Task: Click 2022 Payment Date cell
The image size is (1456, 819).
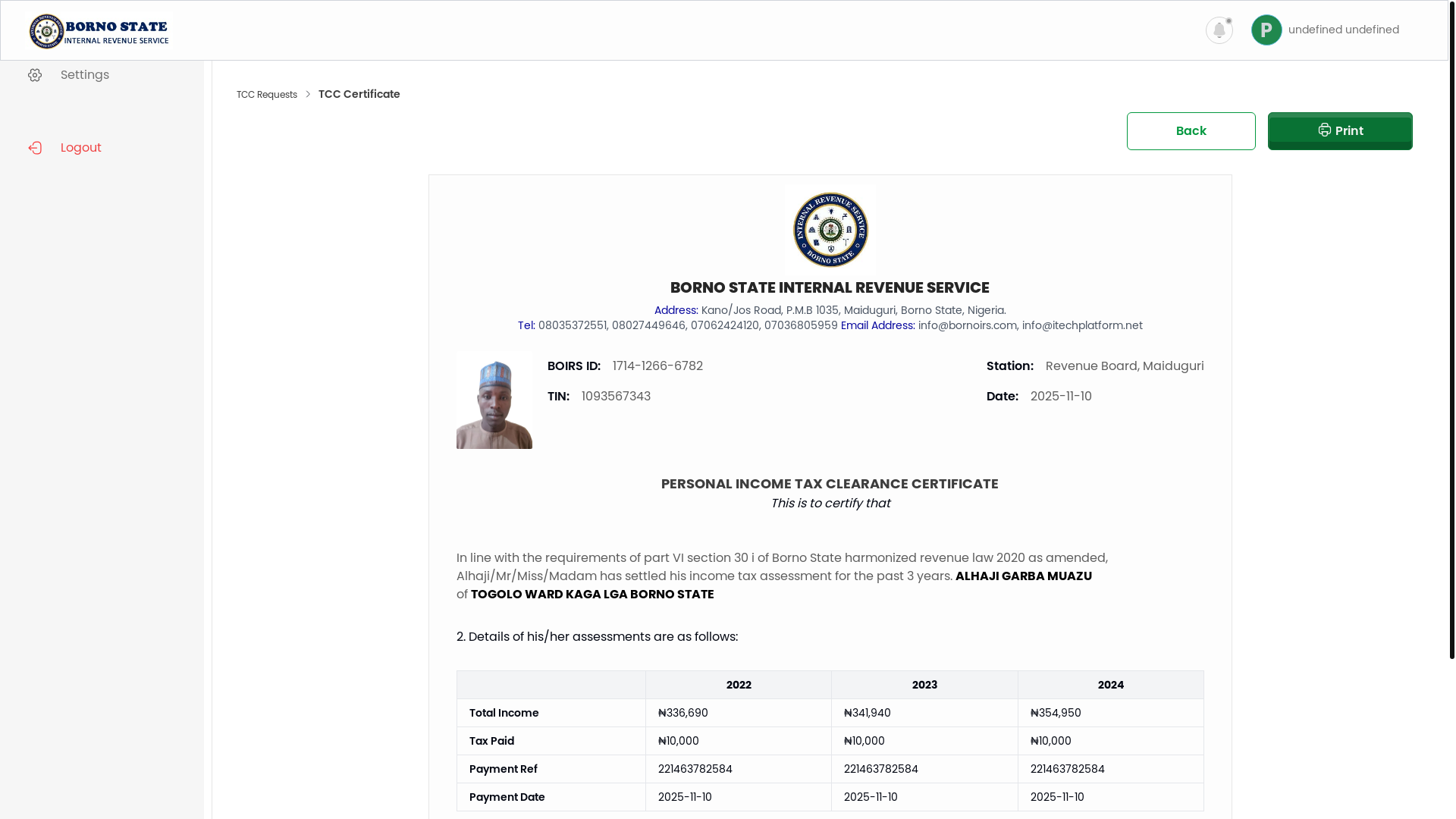Action: [739, 797]
